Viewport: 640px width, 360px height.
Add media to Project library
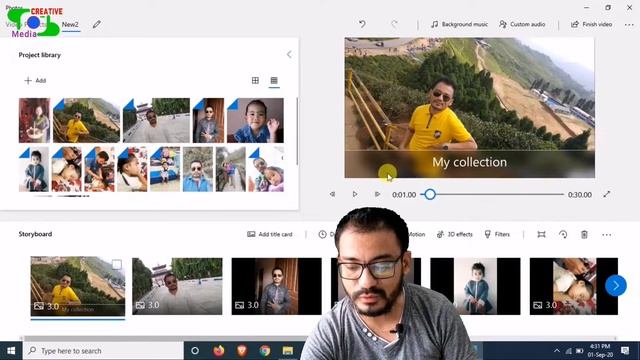coord(35,80)
